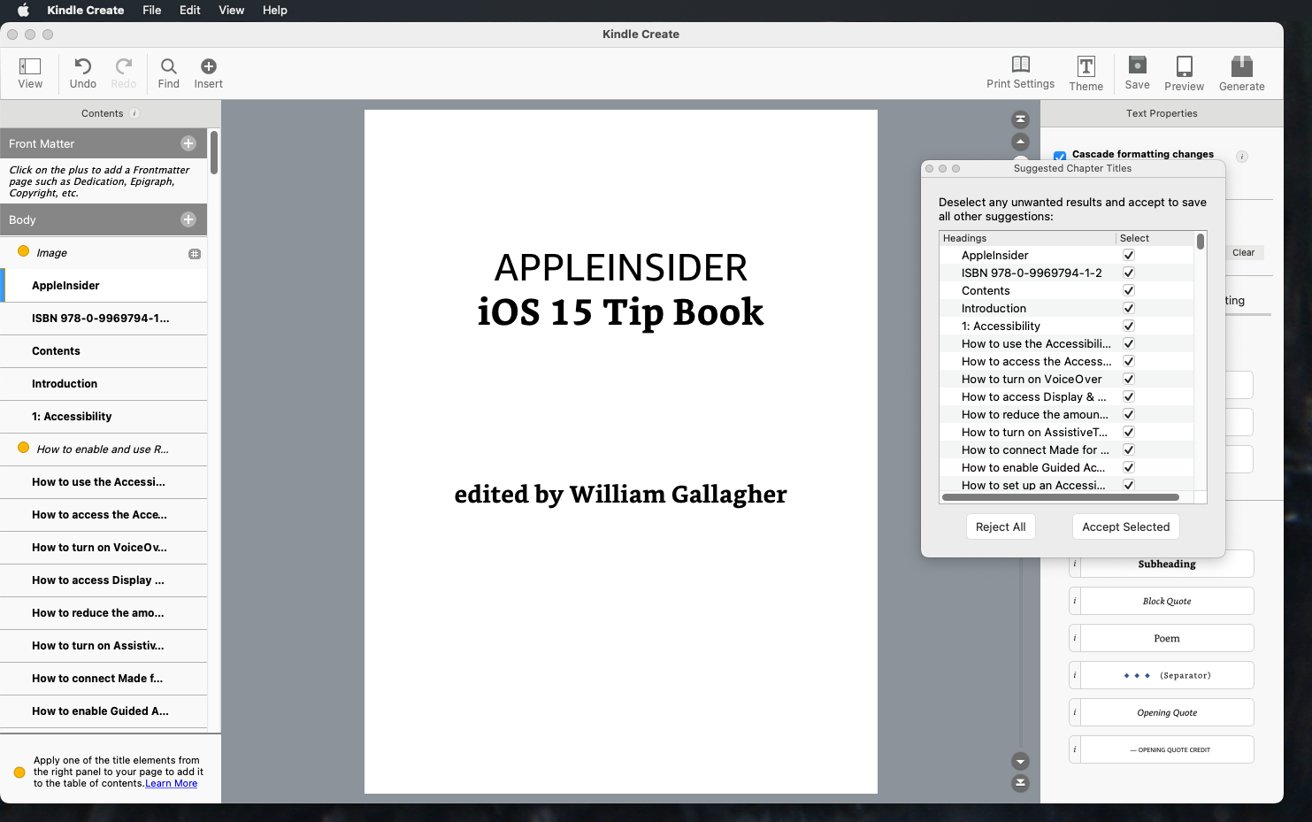Apply the Block Quote style
This screenshot has width=1312, height=822.
pos(1166,601)
